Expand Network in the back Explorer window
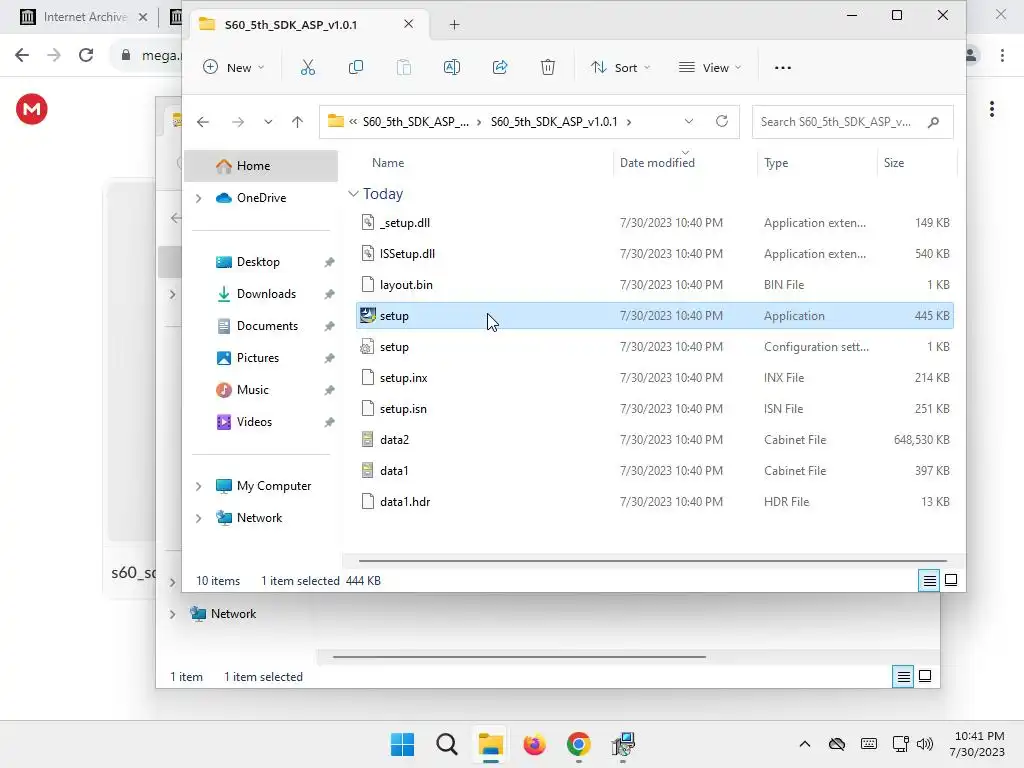The height and width of the screenshot is (768, 1024). pos(172,614)
